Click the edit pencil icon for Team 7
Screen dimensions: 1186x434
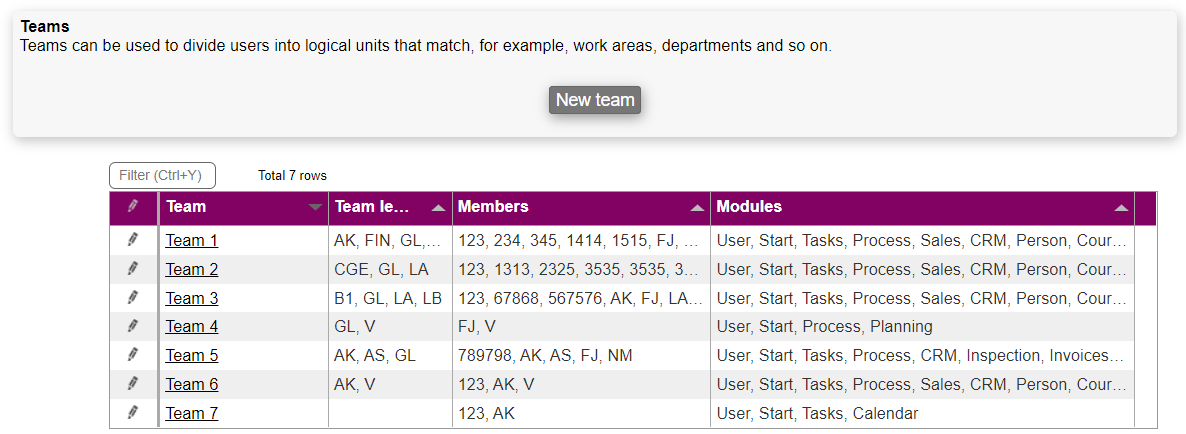click(133, 413)
